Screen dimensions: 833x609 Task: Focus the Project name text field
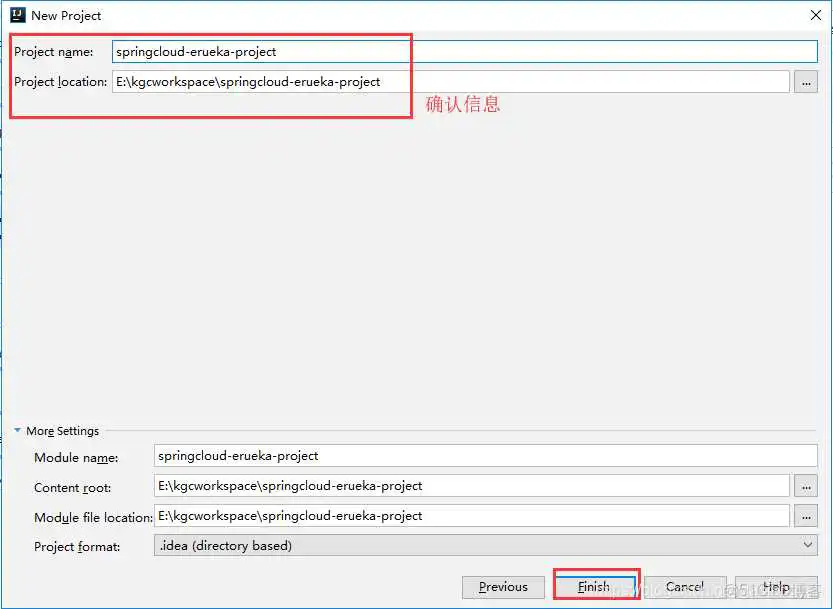point(465,51)
